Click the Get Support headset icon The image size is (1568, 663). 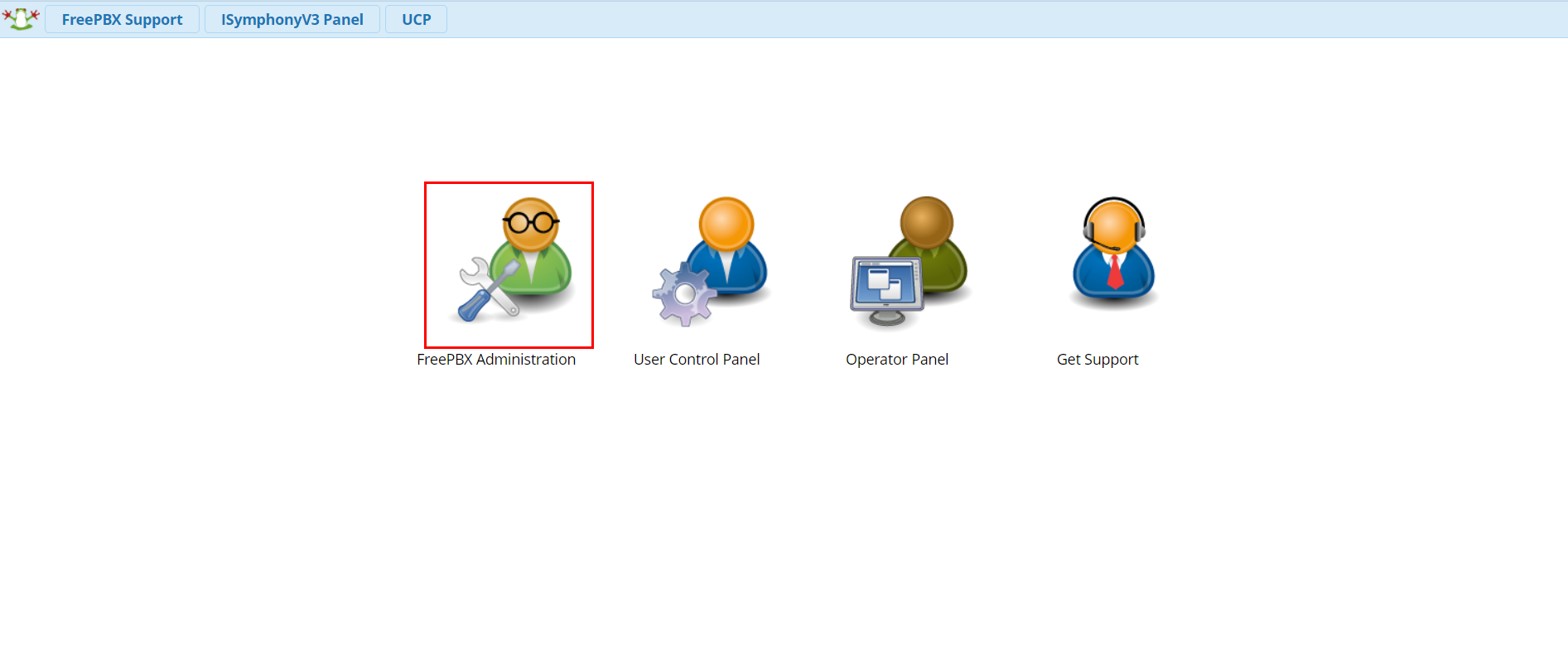(1113, 252)
